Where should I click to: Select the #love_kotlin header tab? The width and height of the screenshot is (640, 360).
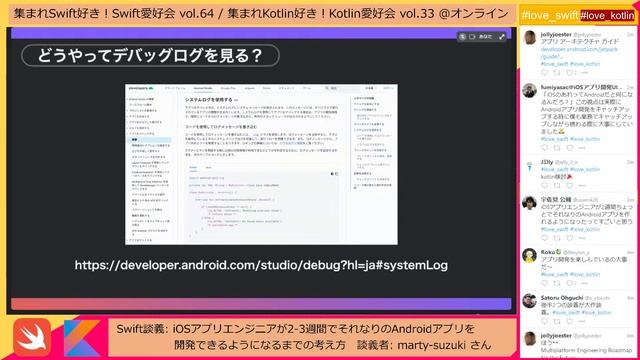(607, 16)
